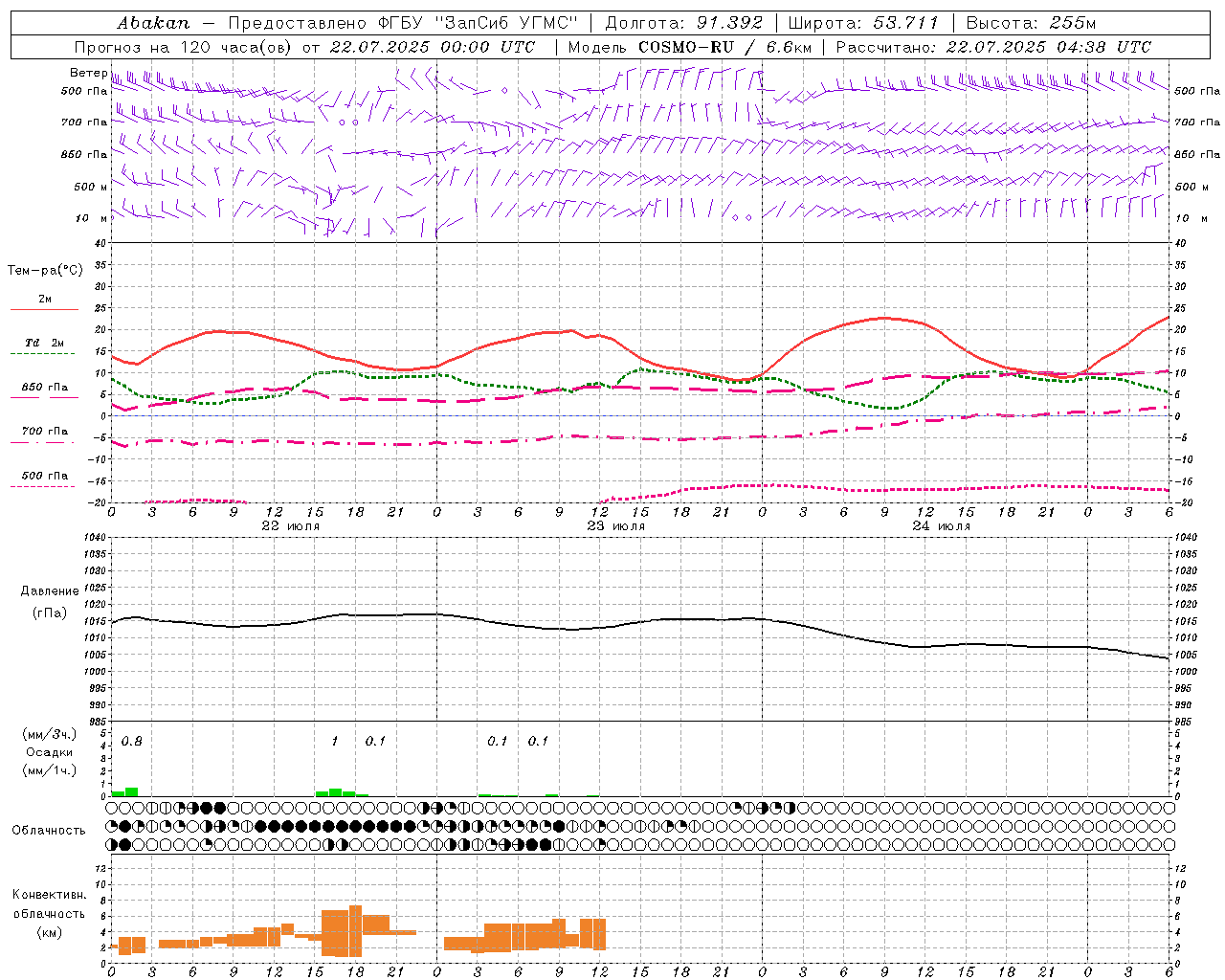Click the "Широта: 53.711" latitude value
The image size is (1225, 980).
(863, 23)
